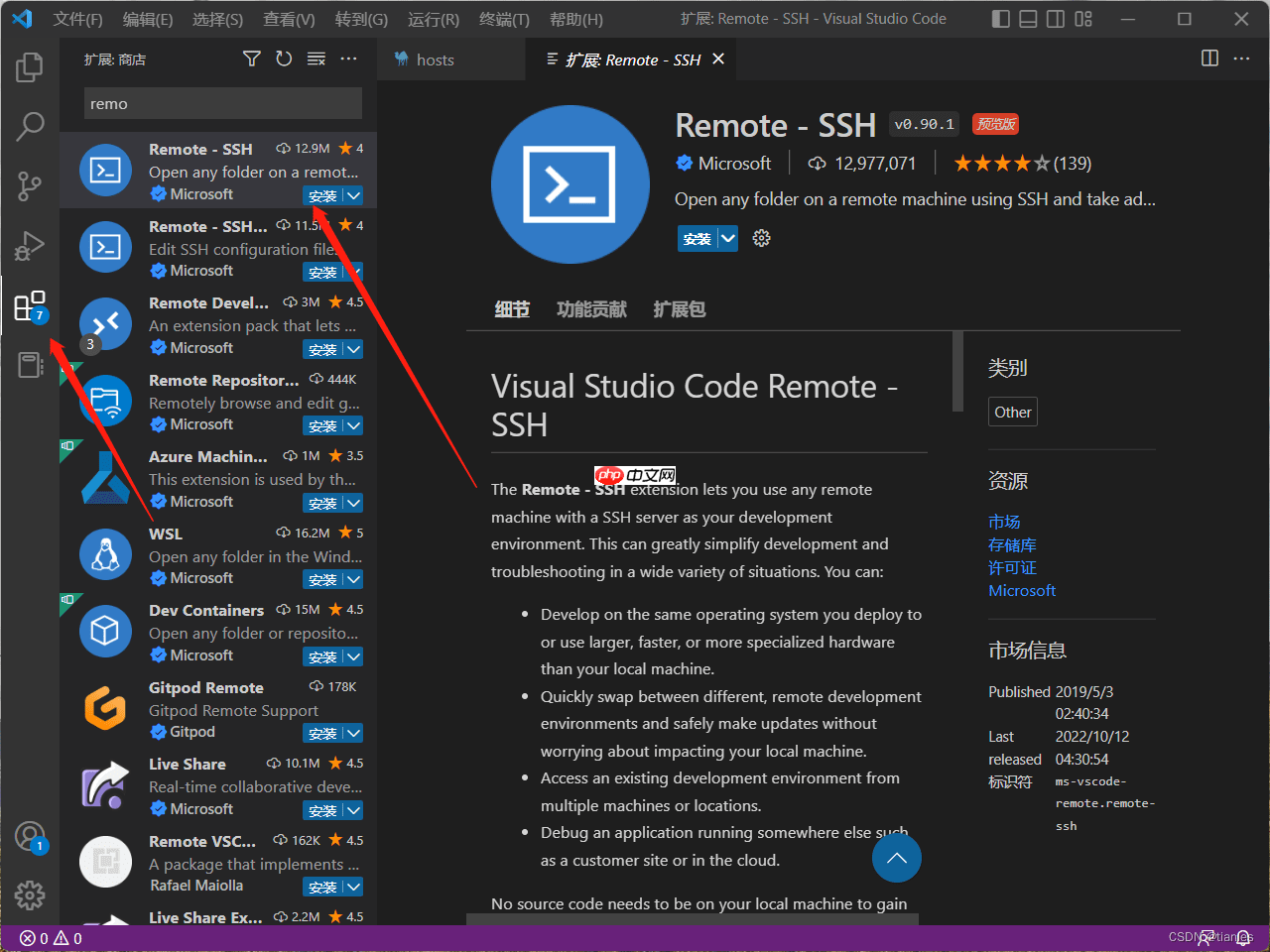This screenshot has height=952, width=1270.
Task: Toggle the primary side bar layout button
Action: 1001,19
